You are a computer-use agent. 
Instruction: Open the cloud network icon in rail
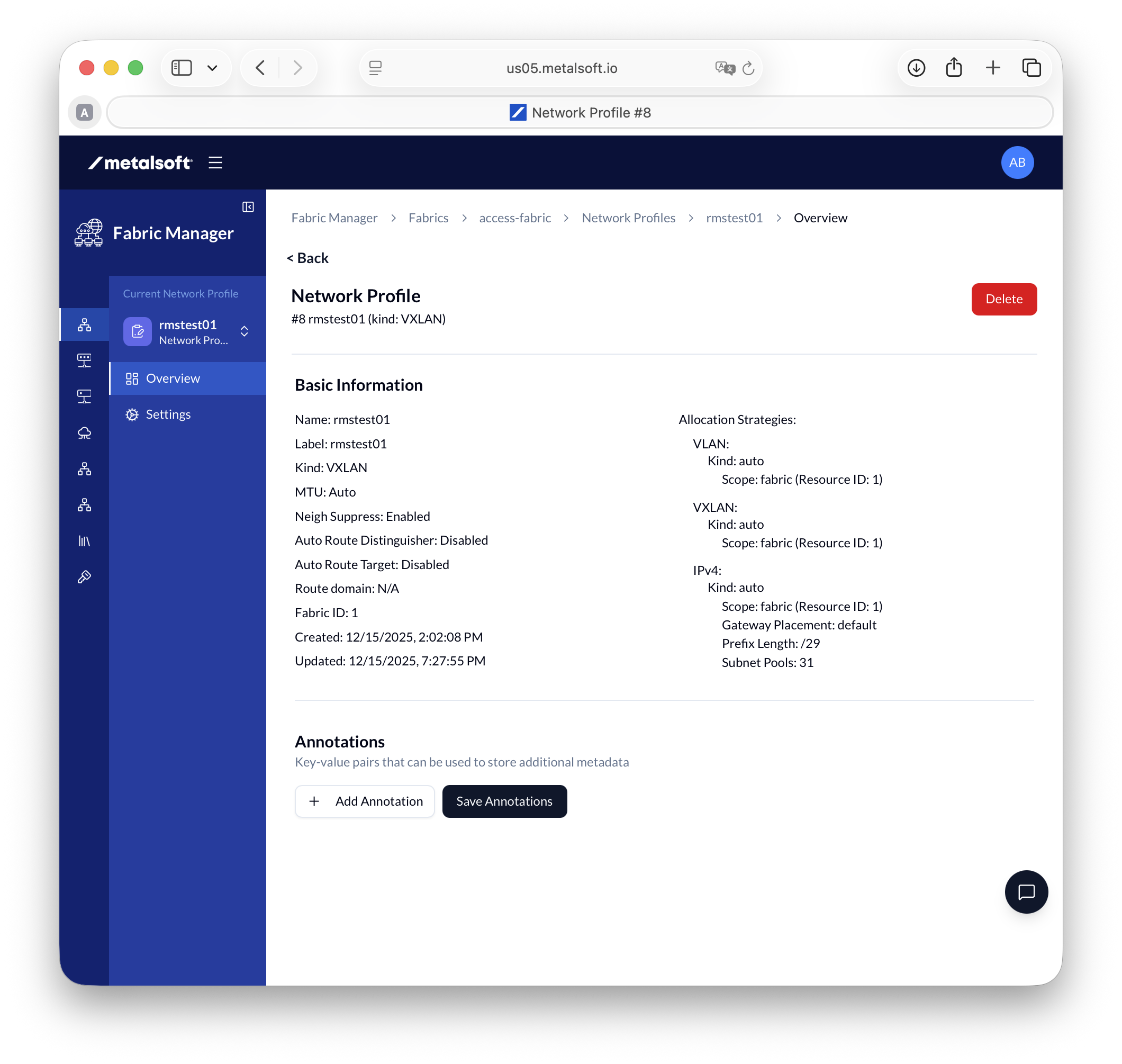[85, 433]
